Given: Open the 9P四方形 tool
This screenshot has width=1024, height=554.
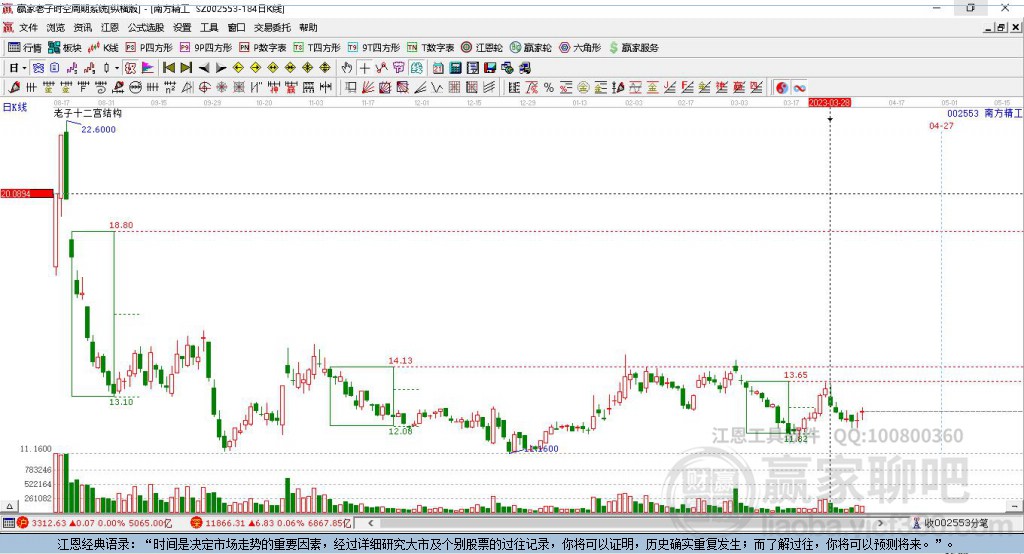Looking at the screenshot, I should pyautogui.click(x=206, y=47).
